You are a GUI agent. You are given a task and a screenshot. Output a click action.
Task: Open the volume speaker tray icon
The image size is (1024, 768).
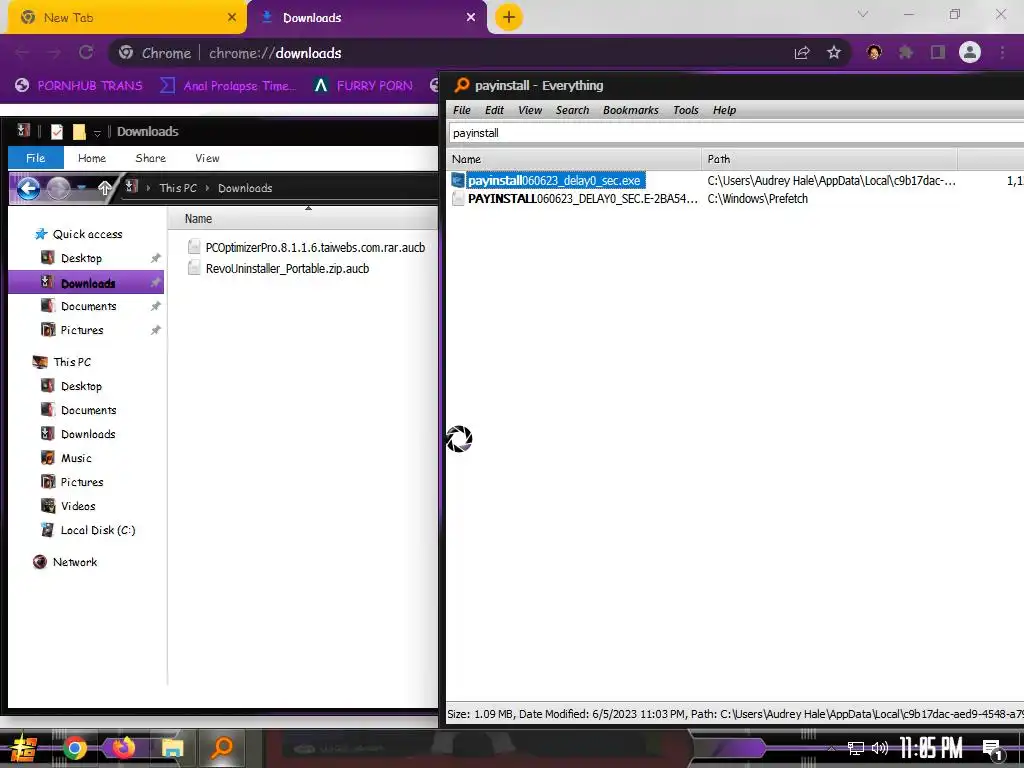(x=880, y=748)
